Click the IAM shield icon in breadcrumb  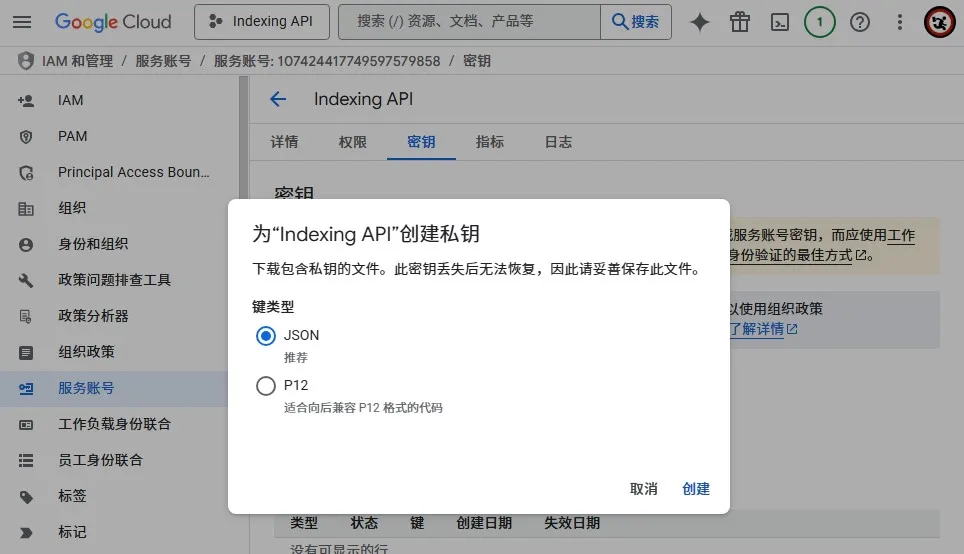[25, 61]
